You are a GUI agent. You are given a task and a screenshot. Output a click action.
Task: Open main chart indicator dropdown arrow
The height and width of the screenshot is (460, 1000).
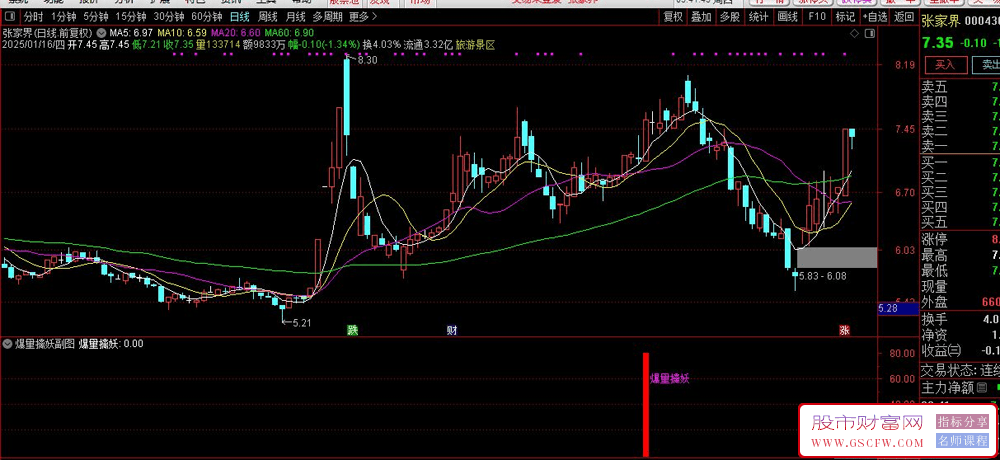(x=101, y=31)
